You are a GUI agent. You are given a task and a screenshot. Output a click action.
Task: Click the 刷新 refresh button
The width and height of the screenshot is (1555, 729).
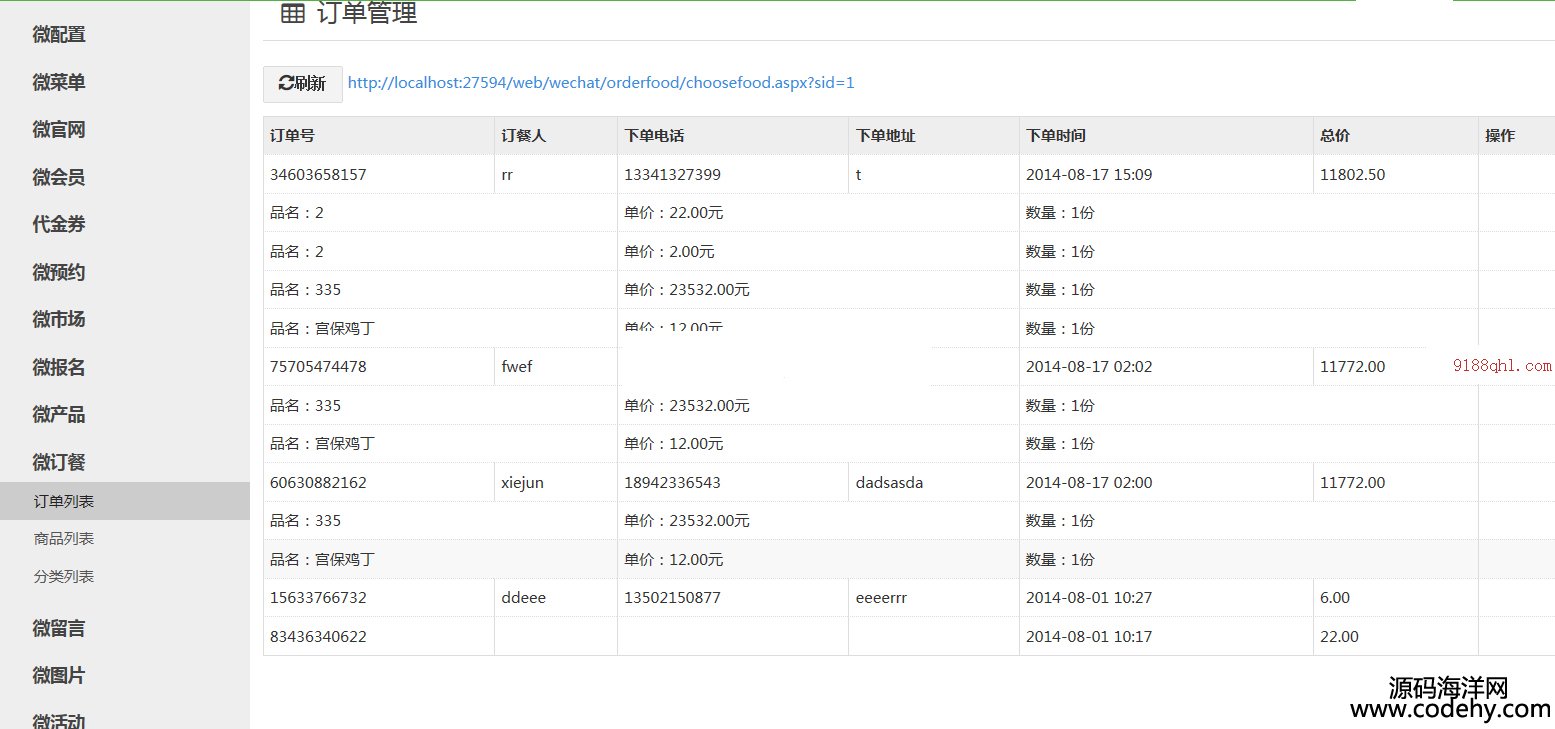[x=302, y=84]
